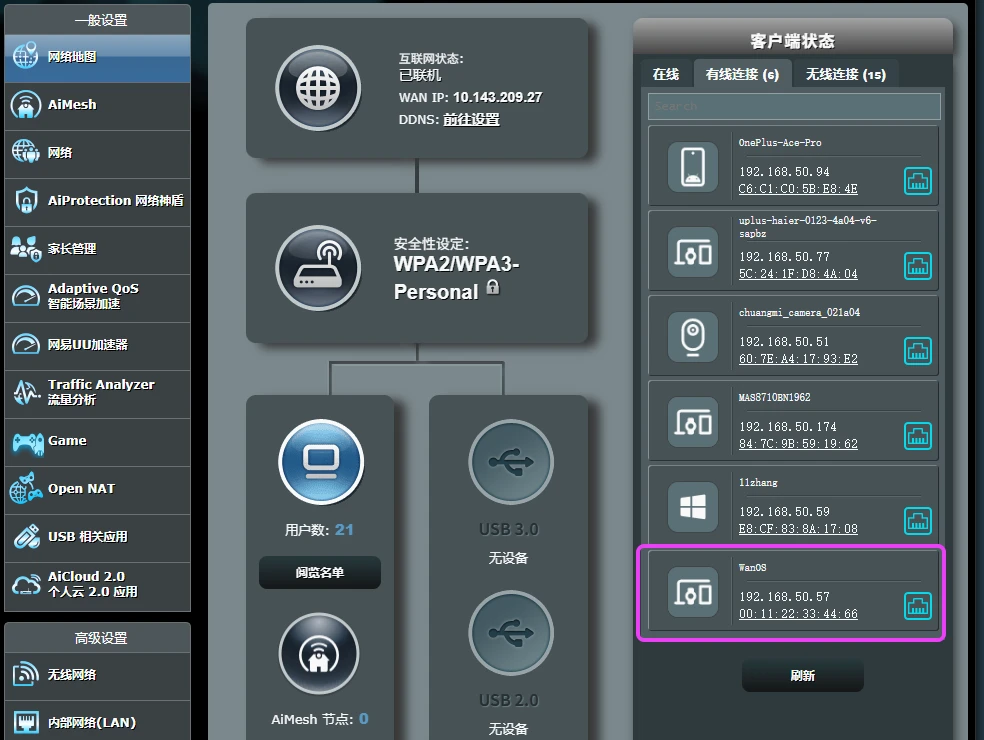The width and height of the screenshot is (984, 740).
Task: Click the 网络地图 globe icon
Action: tap(26, 56)
